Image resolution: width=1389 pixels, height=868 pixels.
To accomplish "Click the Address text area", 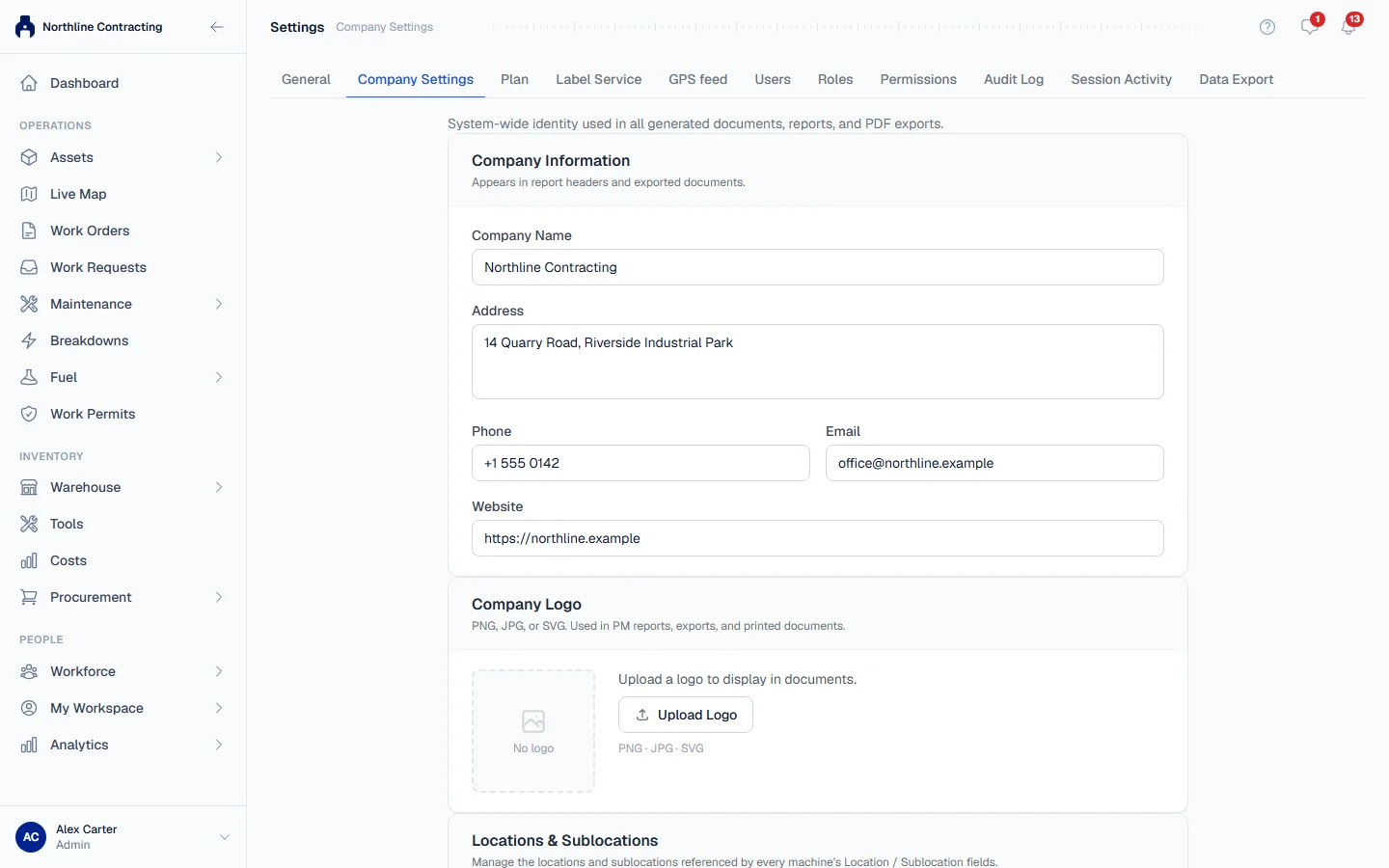I will [x=818, y=362].
